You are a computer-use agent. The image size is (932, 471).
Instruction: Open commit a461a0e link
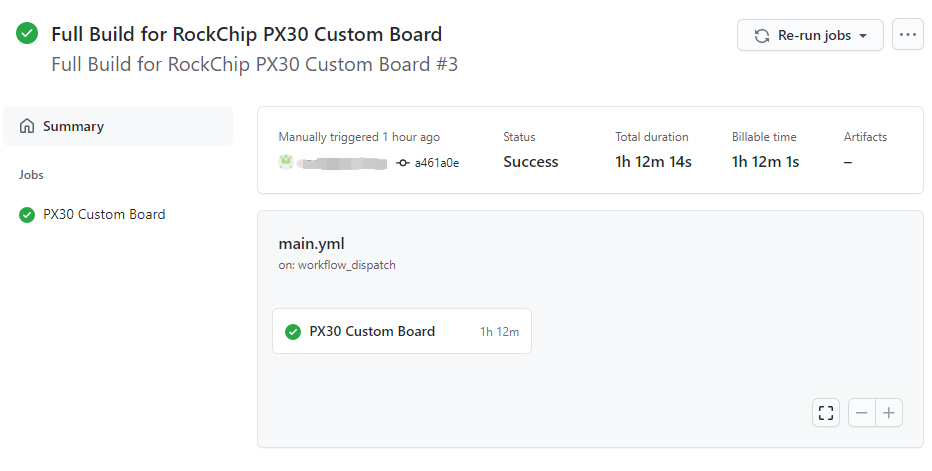coord(437,162)
